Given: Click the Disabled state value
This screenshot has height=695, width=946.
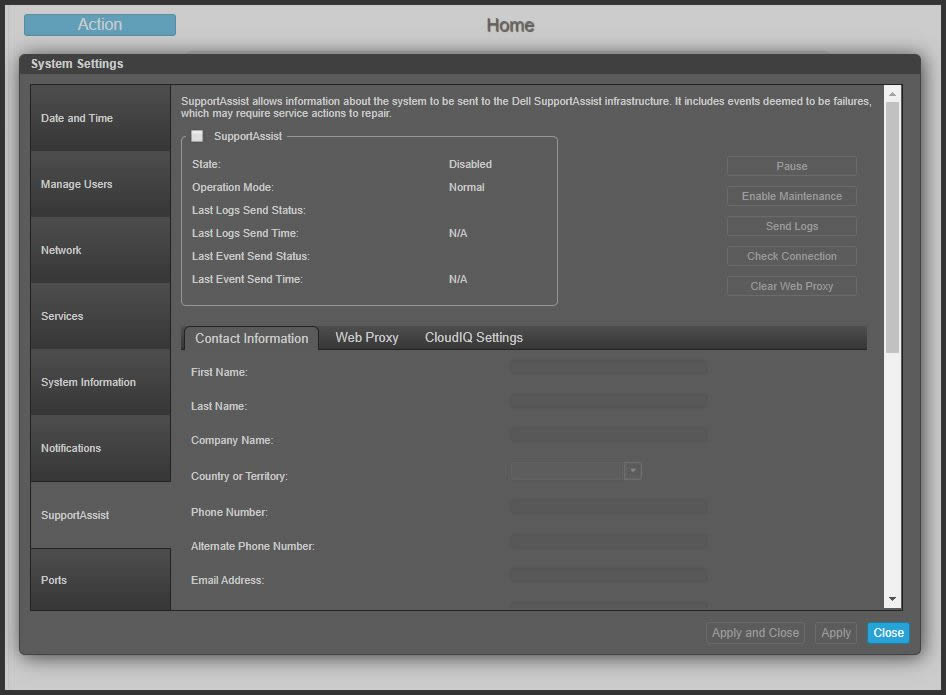Looking at the screenshot, I should [470, 164].
